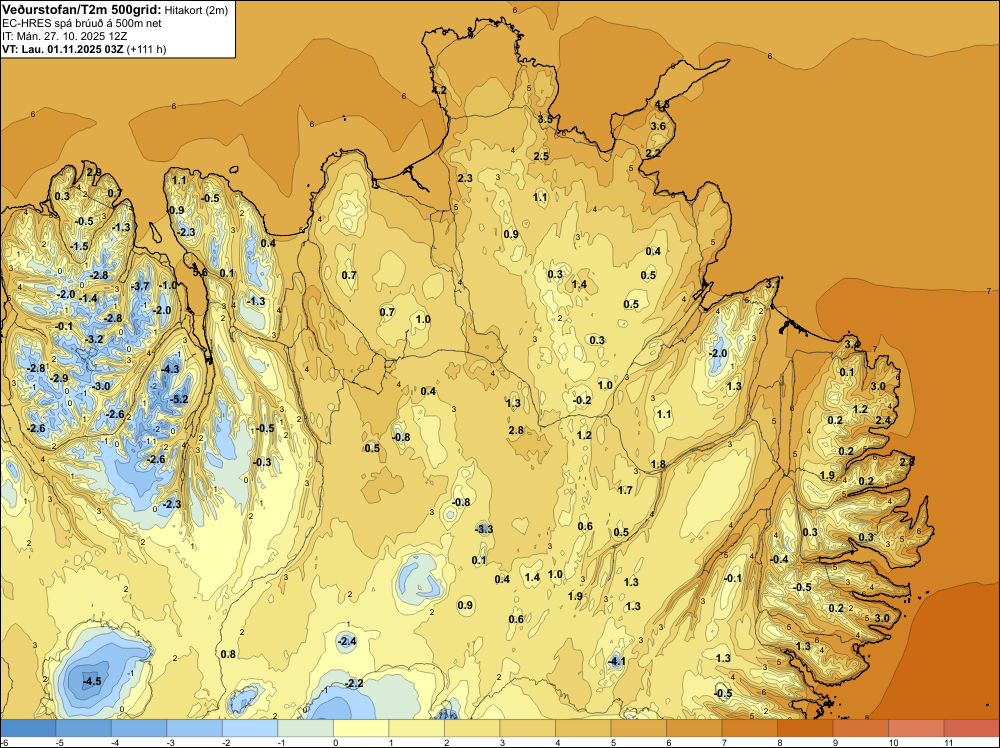The image size is (1000, 748).
Task: Select the "EC-HRES spá brúuð á 500m net" line
Action: click(82, 23)
